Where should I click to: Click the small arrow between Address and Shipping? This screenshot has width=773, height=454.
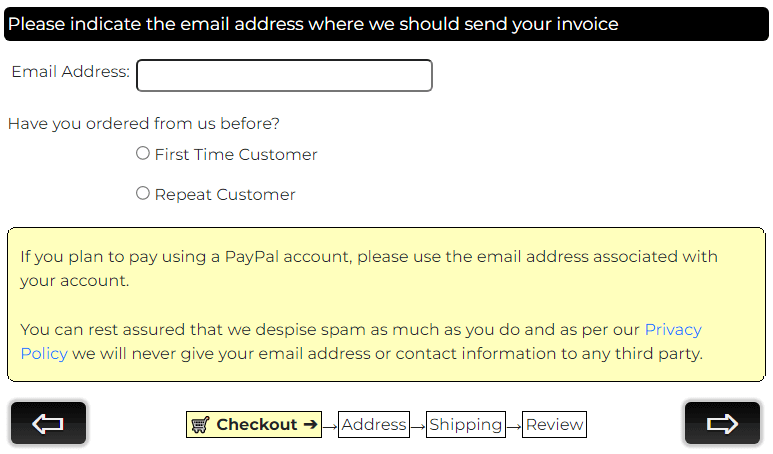click(x=418, y=427)
